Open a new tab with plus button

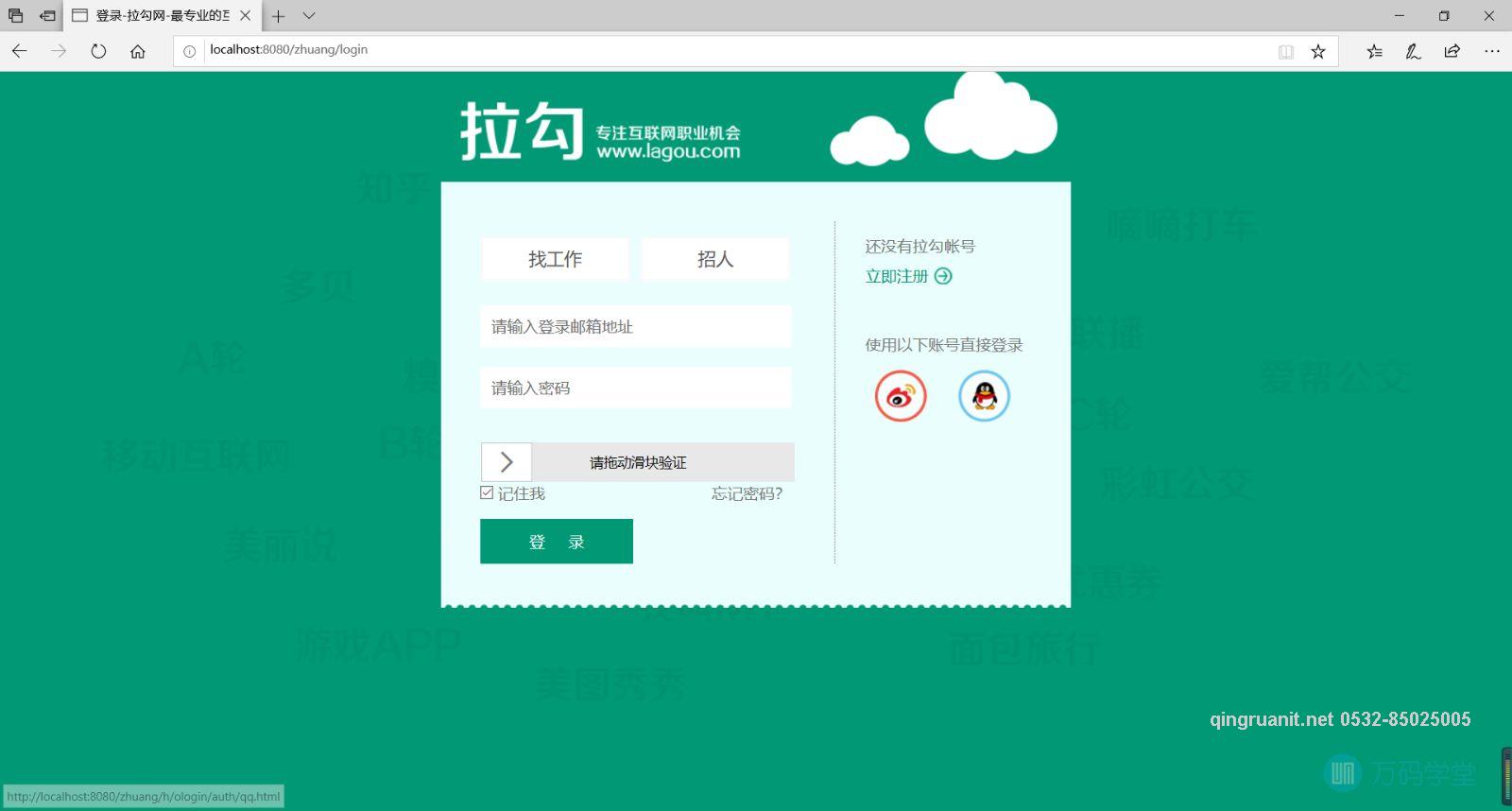(x=279, y=16)
